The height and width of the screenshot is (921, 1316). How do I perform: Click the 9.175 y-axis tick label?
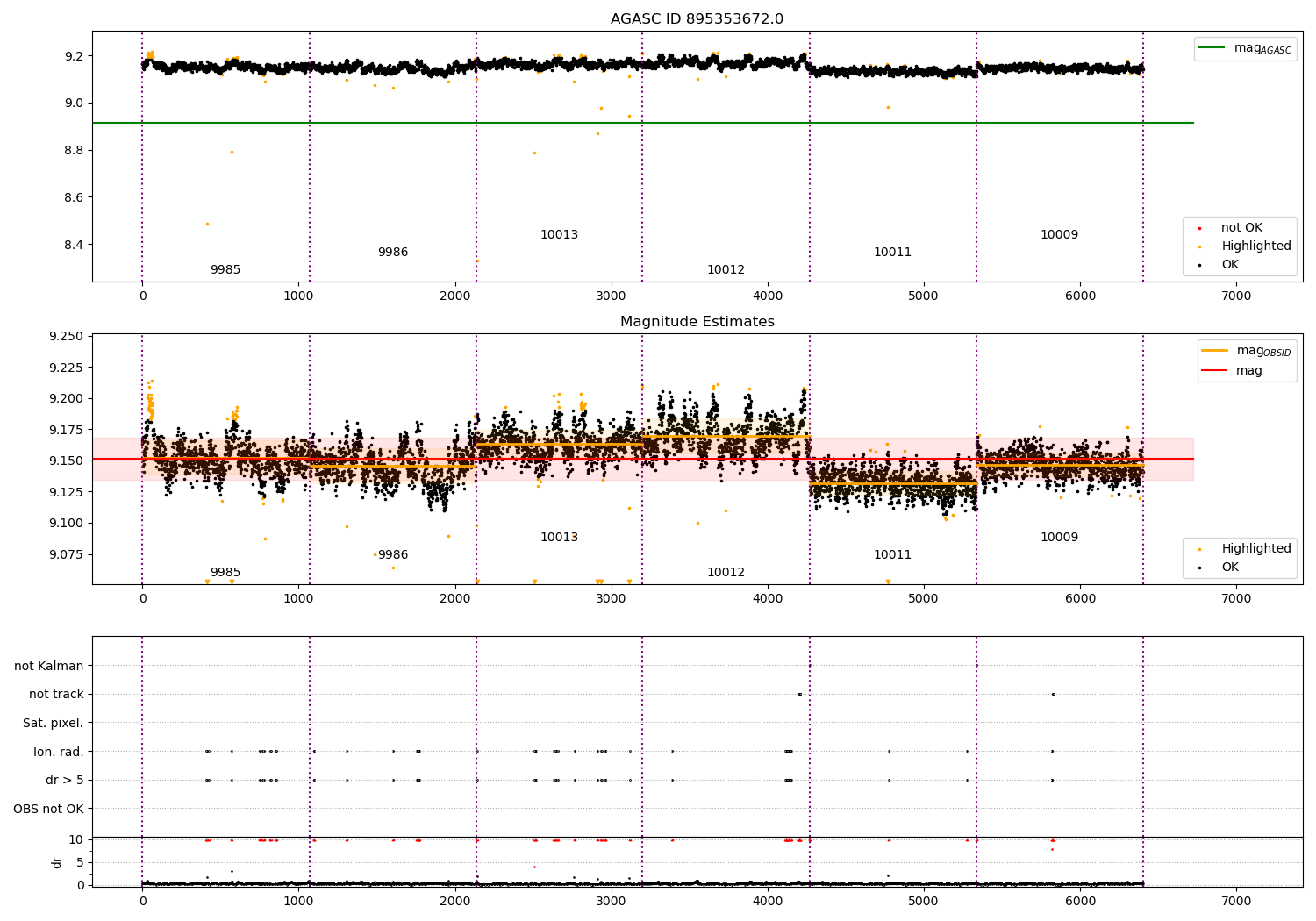coord(67,430)
